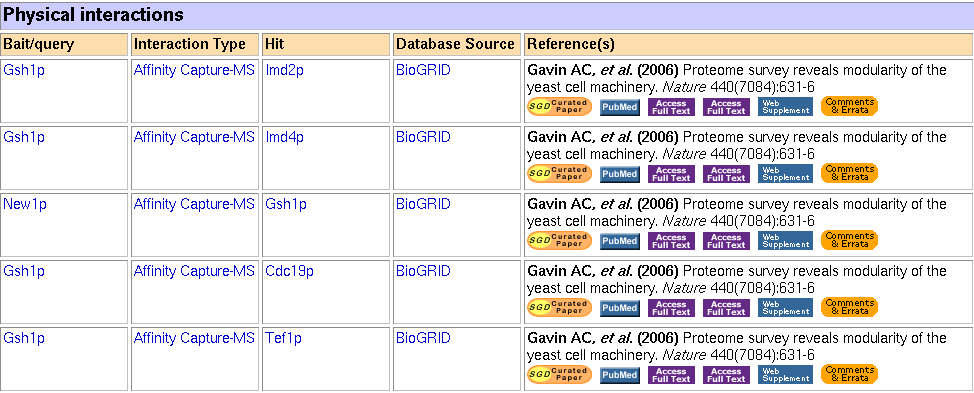
Task: Open second Access Full Text icon in Tef1p row
Action: [727, 375]
